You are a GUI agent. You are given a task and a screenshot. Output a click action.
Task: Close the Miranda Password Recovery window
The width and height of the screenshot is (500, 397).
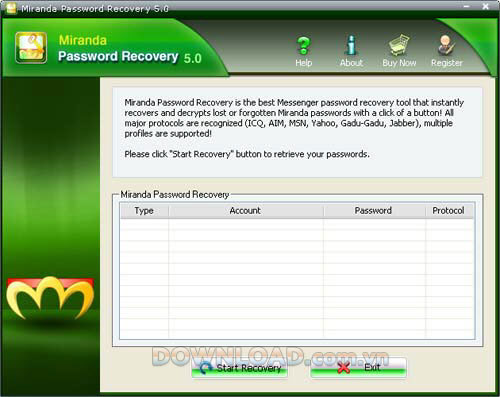[x=486, y=6]
